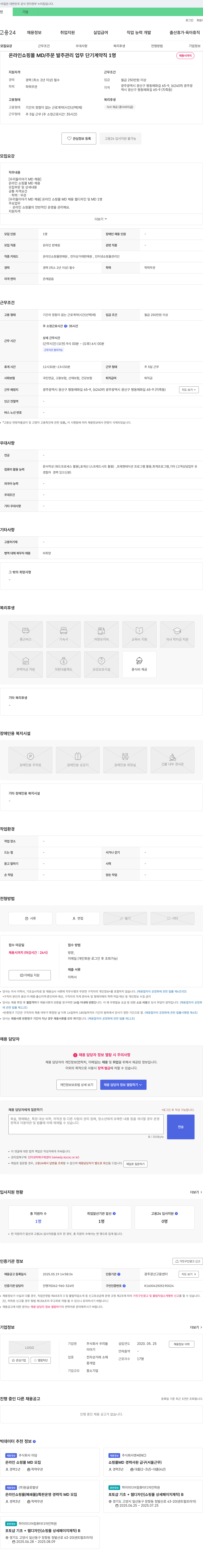
Task: Open the 직업 능력 개발 menu
Action: pyautogui.click(x=139, y=33)
